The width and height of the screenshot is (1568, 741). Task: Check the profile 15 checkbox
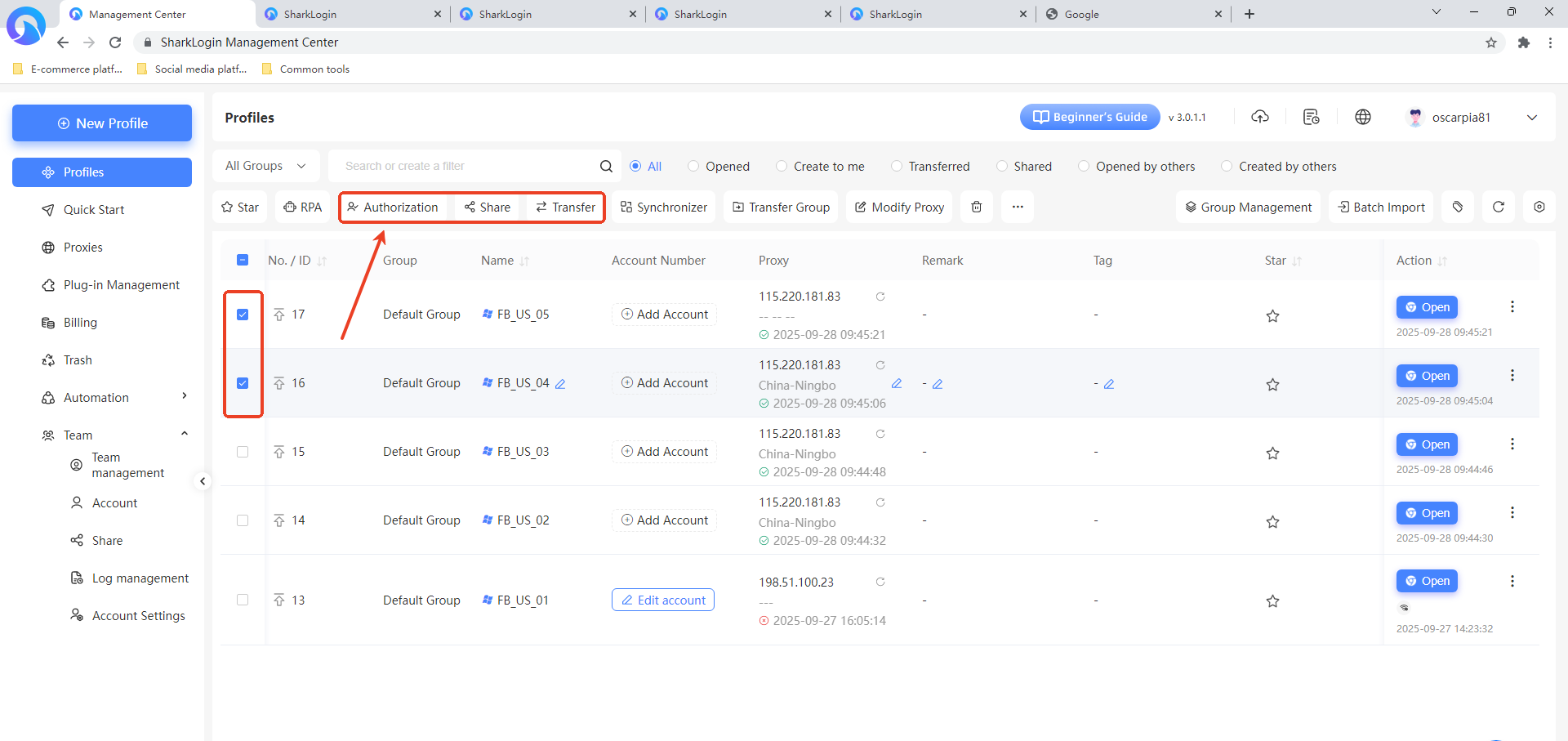[x=243, y=452]
